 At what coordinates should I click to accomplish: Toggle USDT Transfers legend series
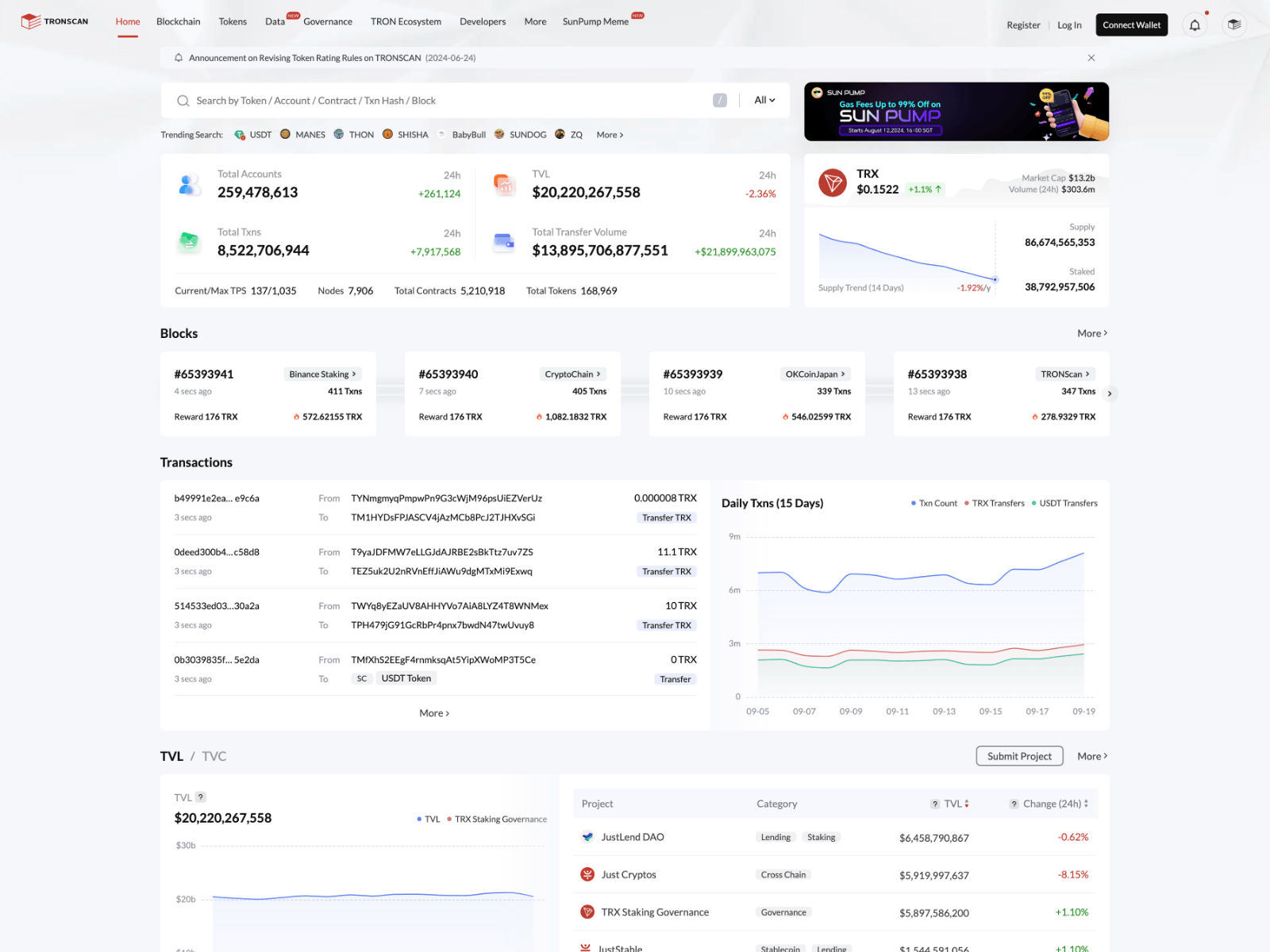tap(1064, 503)
